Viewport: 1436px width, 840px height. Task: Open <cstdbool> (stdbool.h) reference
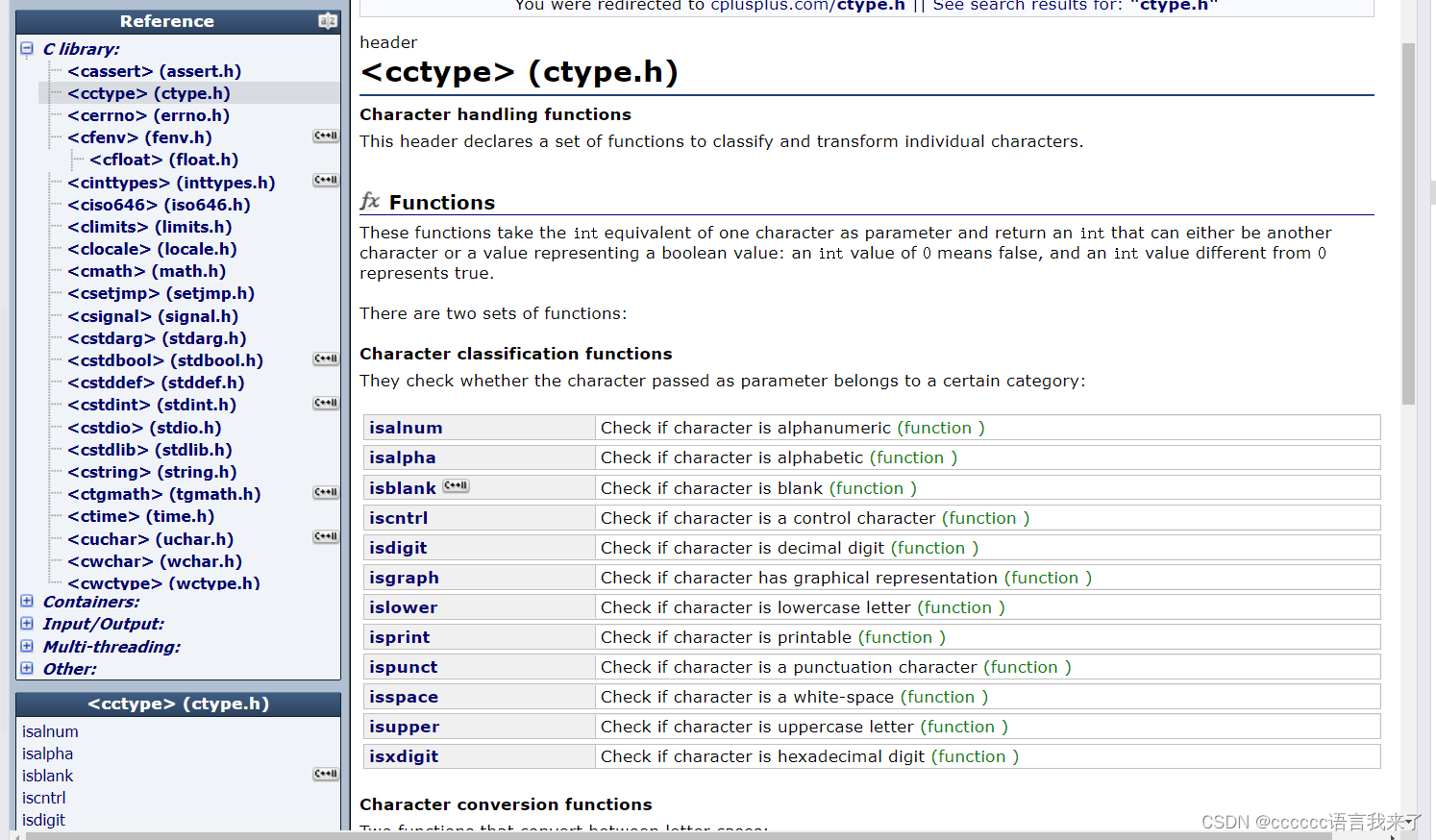point(165,360)
